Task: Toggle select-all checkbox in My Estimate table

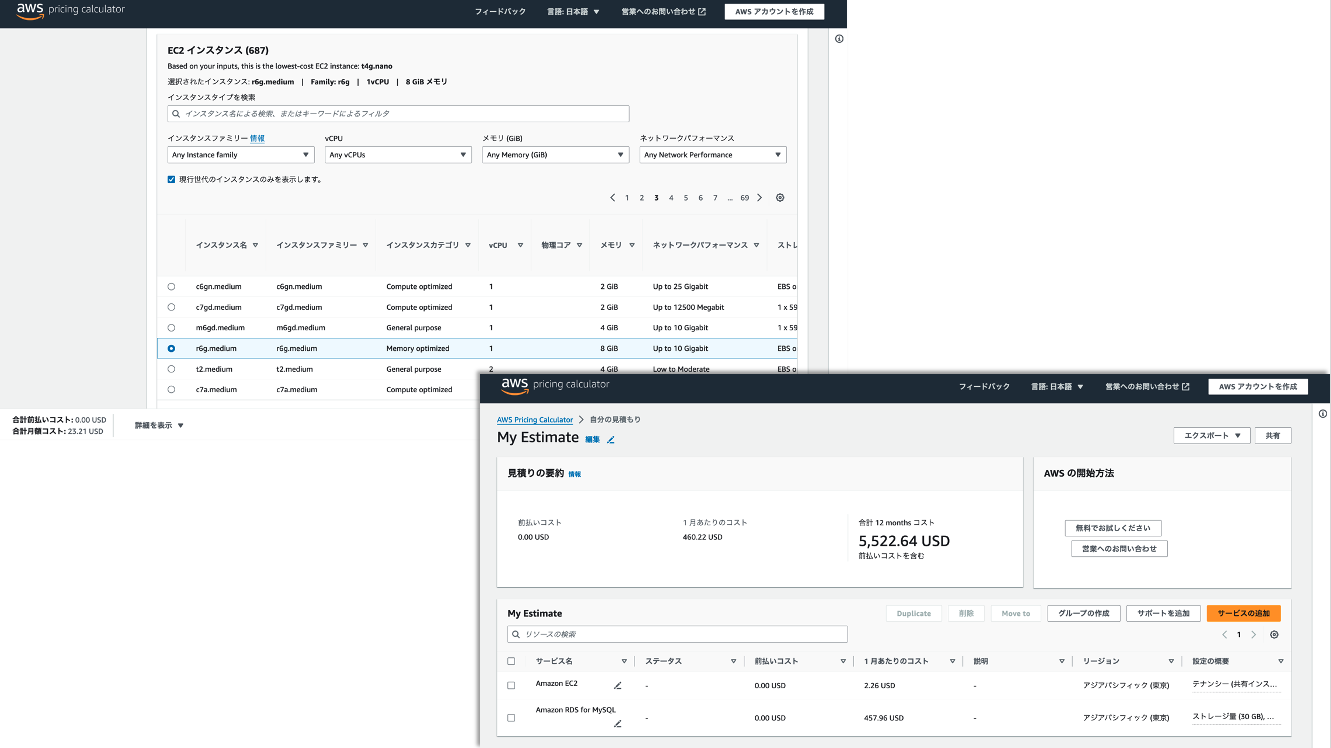Action: 511,661
